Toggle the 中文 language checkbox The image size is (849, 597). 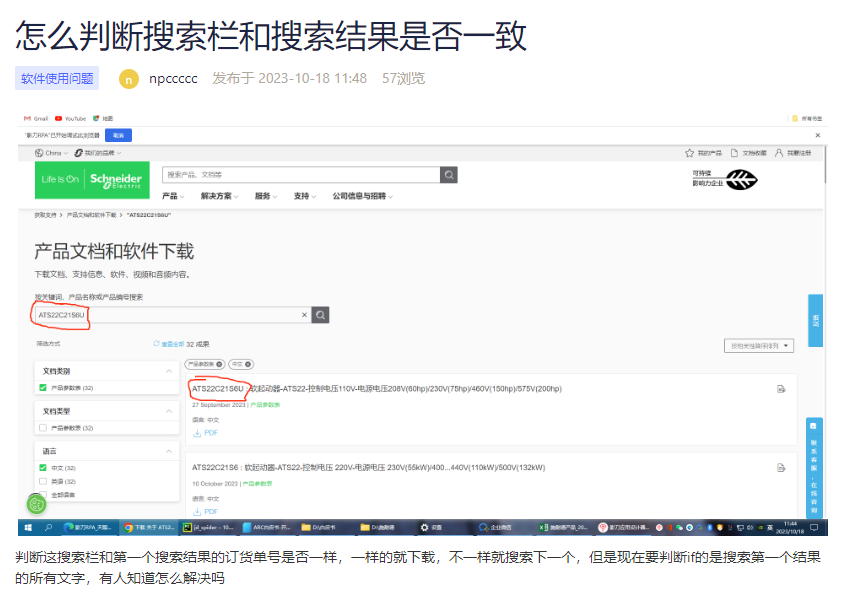coord(43,468)
